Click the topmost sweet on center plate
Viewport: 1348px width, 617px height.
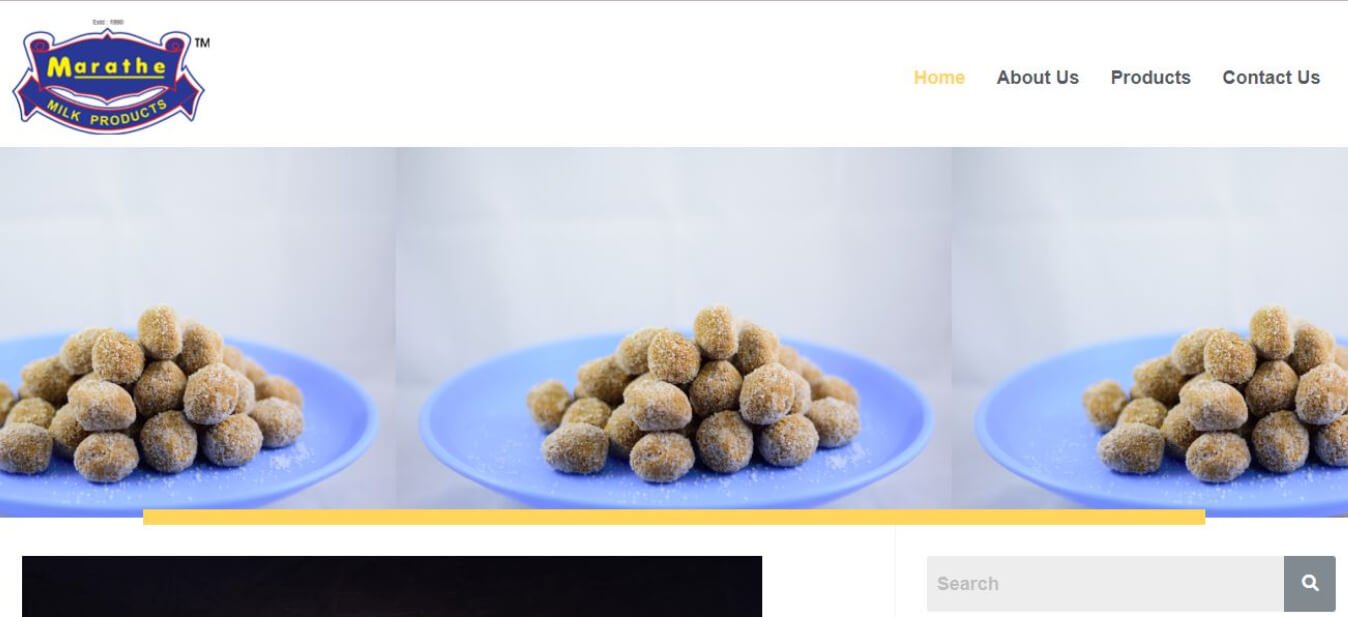coord(715,332)
